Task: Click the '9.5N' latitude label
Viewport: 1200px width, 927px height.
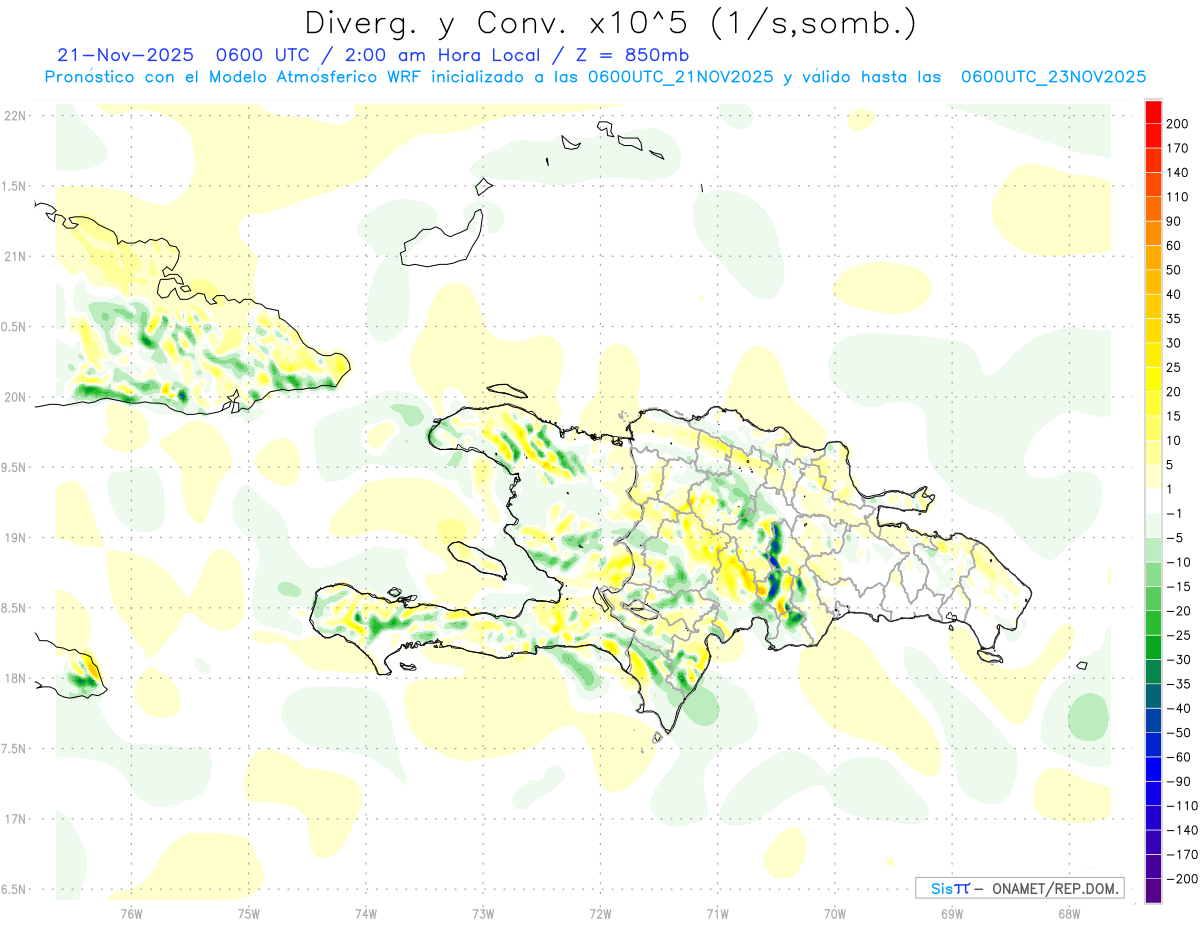Action: [15, 467]
